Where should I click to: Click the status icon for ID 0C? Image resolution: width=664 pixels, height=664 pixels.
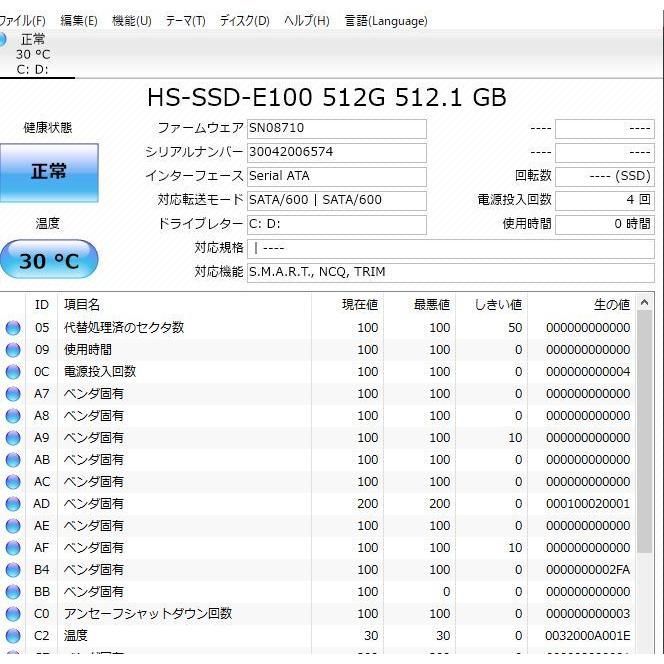click(13, 372)
